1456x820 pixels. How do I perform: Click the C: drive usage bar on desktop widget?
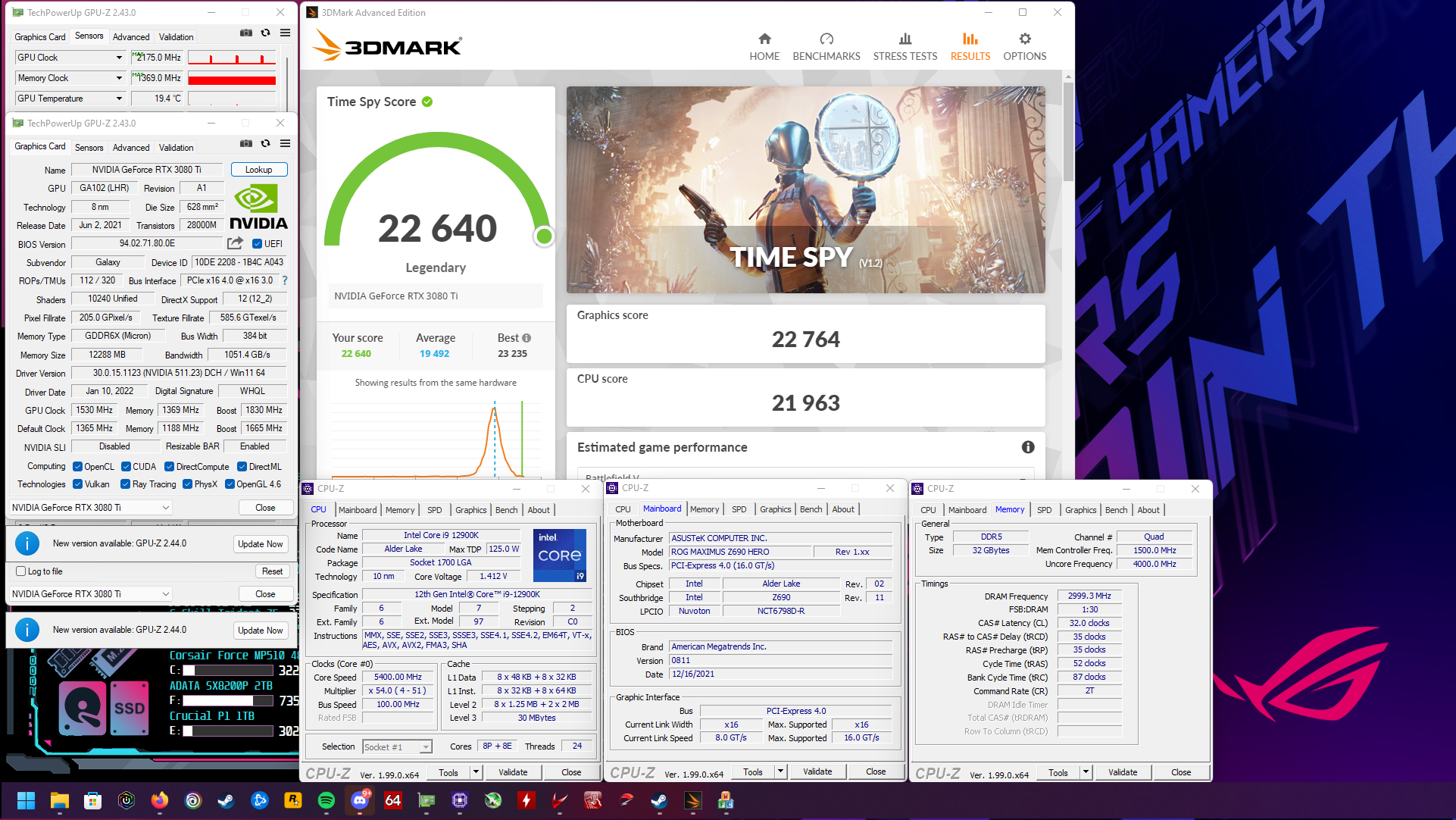tap(228, 670)
